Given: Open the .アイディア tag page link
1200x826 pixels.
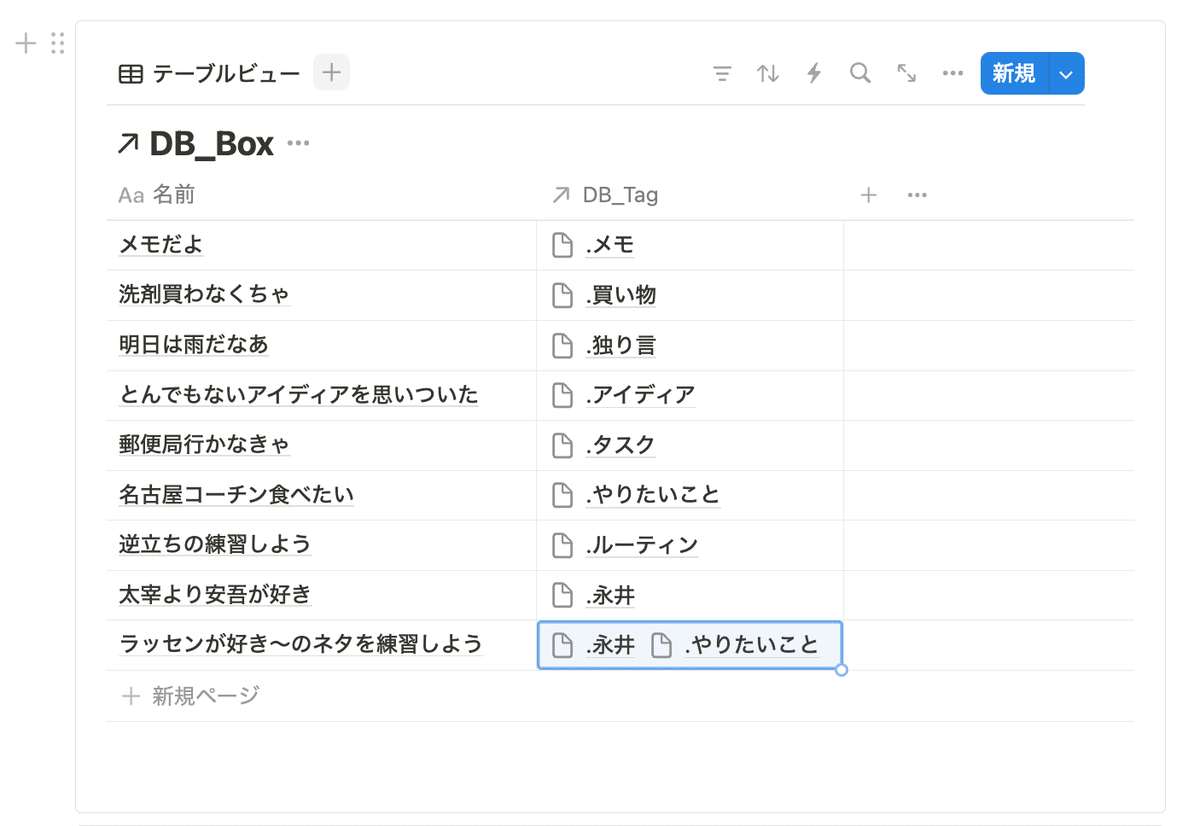Looking at the screenshot, I should click(640, 395).
